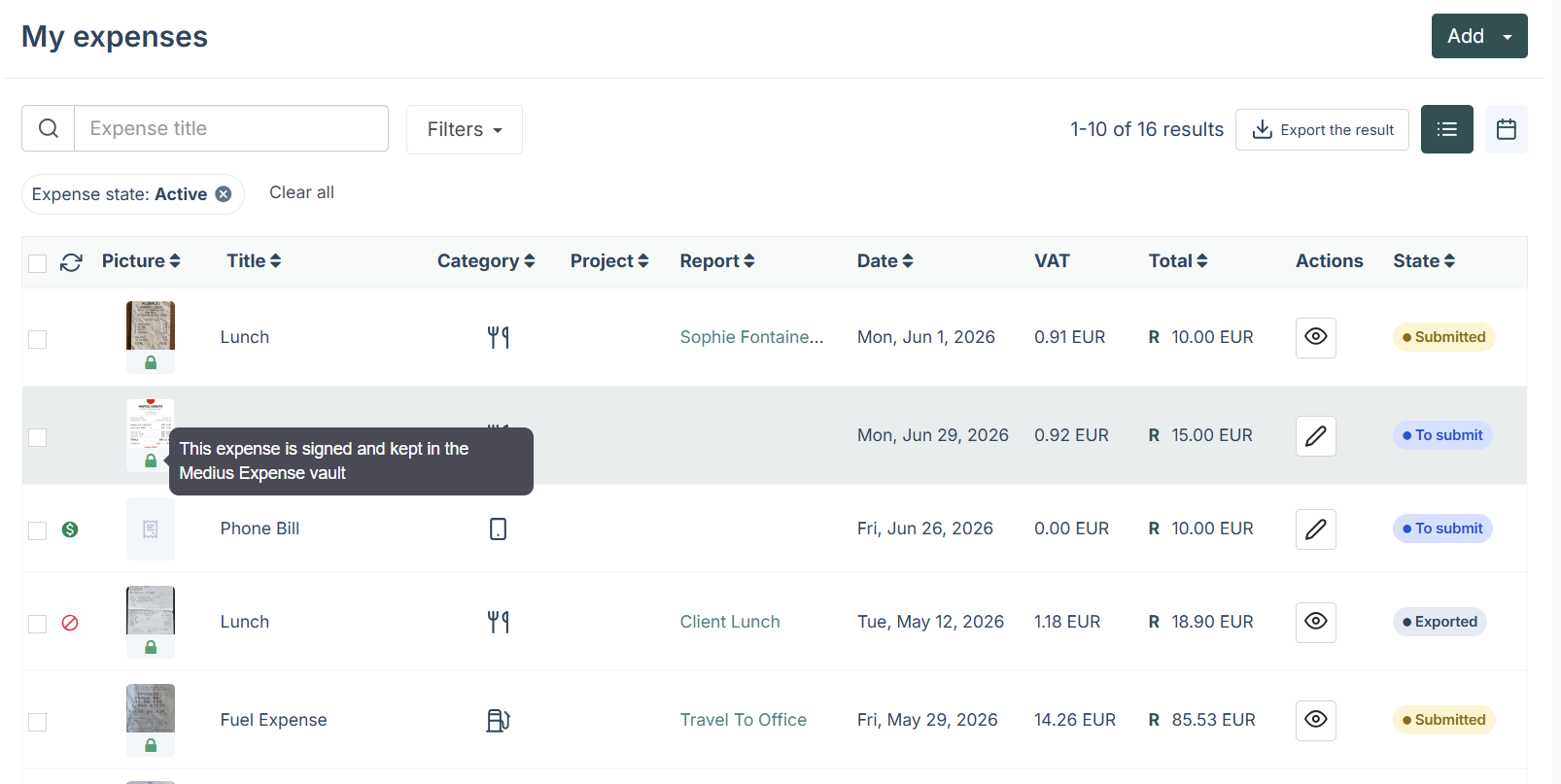View the Lunch expense dated May 12, 2026
1561x784 pixels.
click(1316, 622)
